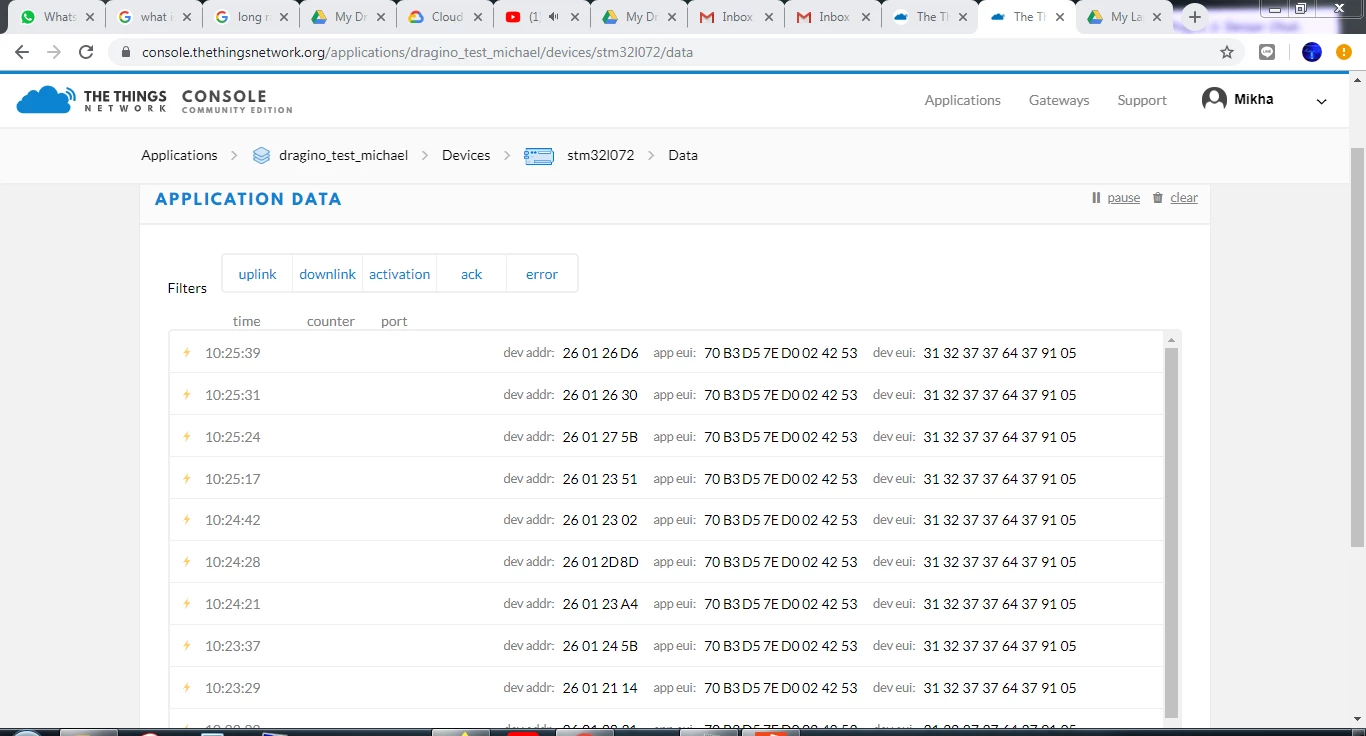
Task: Reload the current page
Action: click(86, 52)
